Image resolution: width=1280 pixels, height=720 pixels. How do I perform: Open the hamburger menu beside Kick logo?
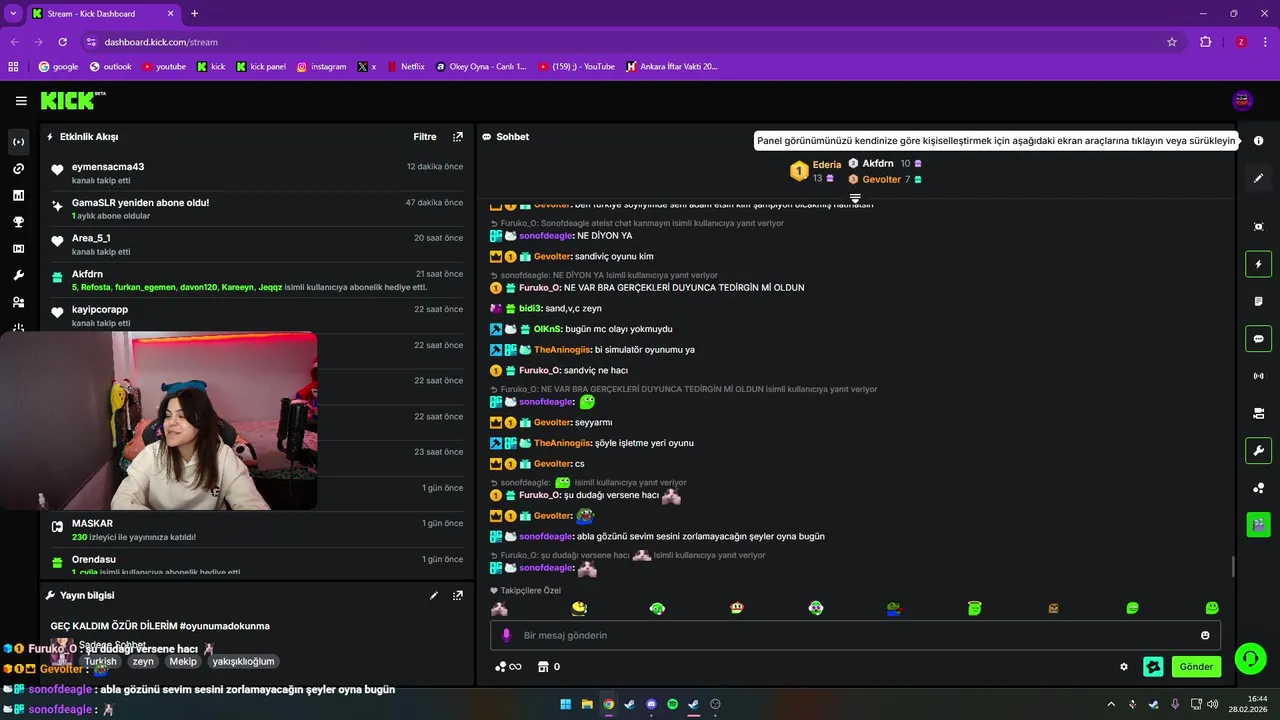click(21, 101)
